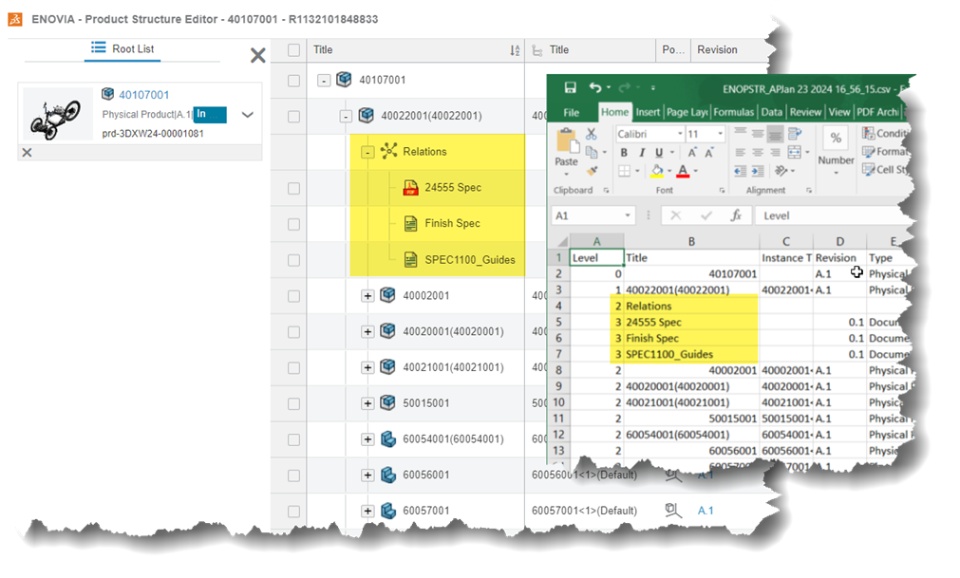960x578 pixels.
Task: Click the Relations network icon in the tree
Action: click(x=389, y=151)
